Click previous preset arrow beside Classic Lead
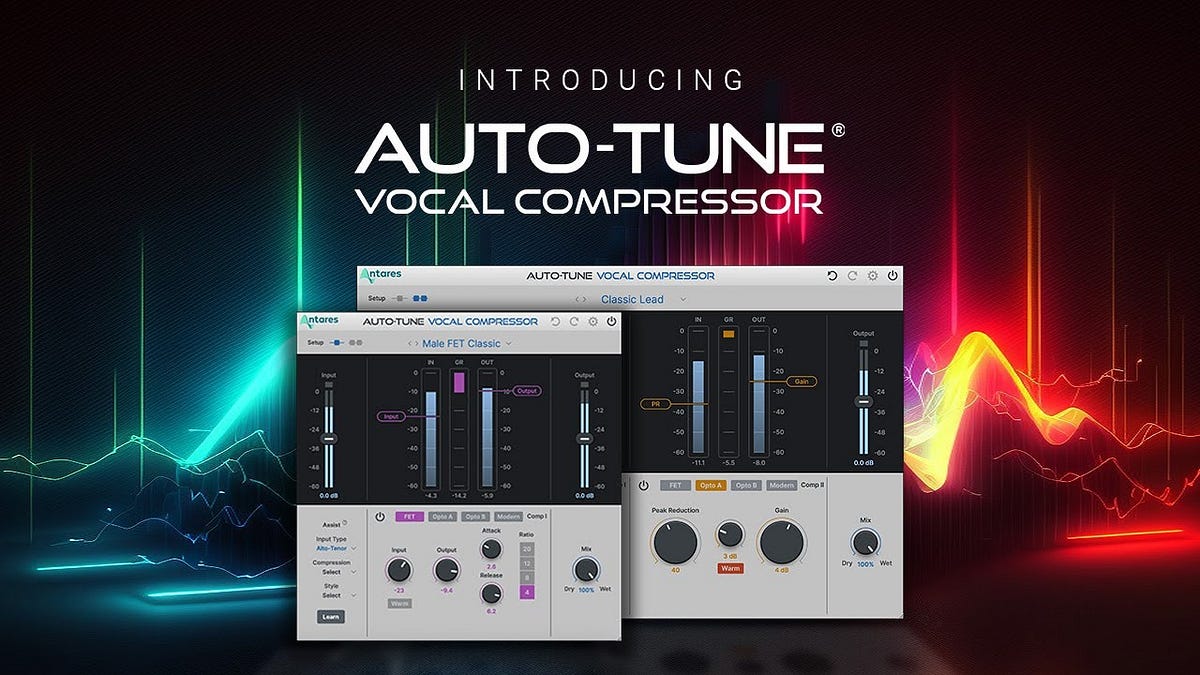Screen dimensions: 1200x675 [577, 299]
